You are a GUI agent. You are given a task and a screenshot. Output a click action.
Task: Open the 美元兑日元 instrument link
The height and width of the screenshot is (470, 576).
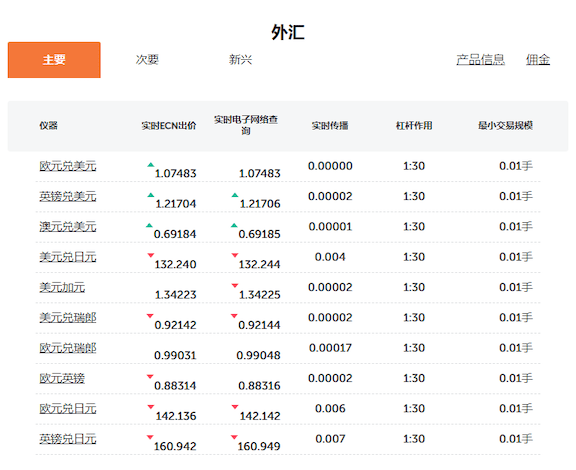tap(68, 257)
